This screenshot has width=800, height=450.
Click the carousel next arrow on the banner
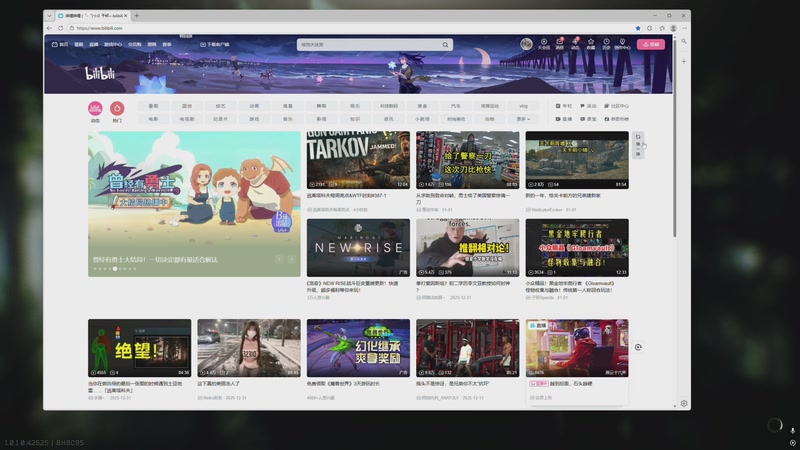coord(291,260)
